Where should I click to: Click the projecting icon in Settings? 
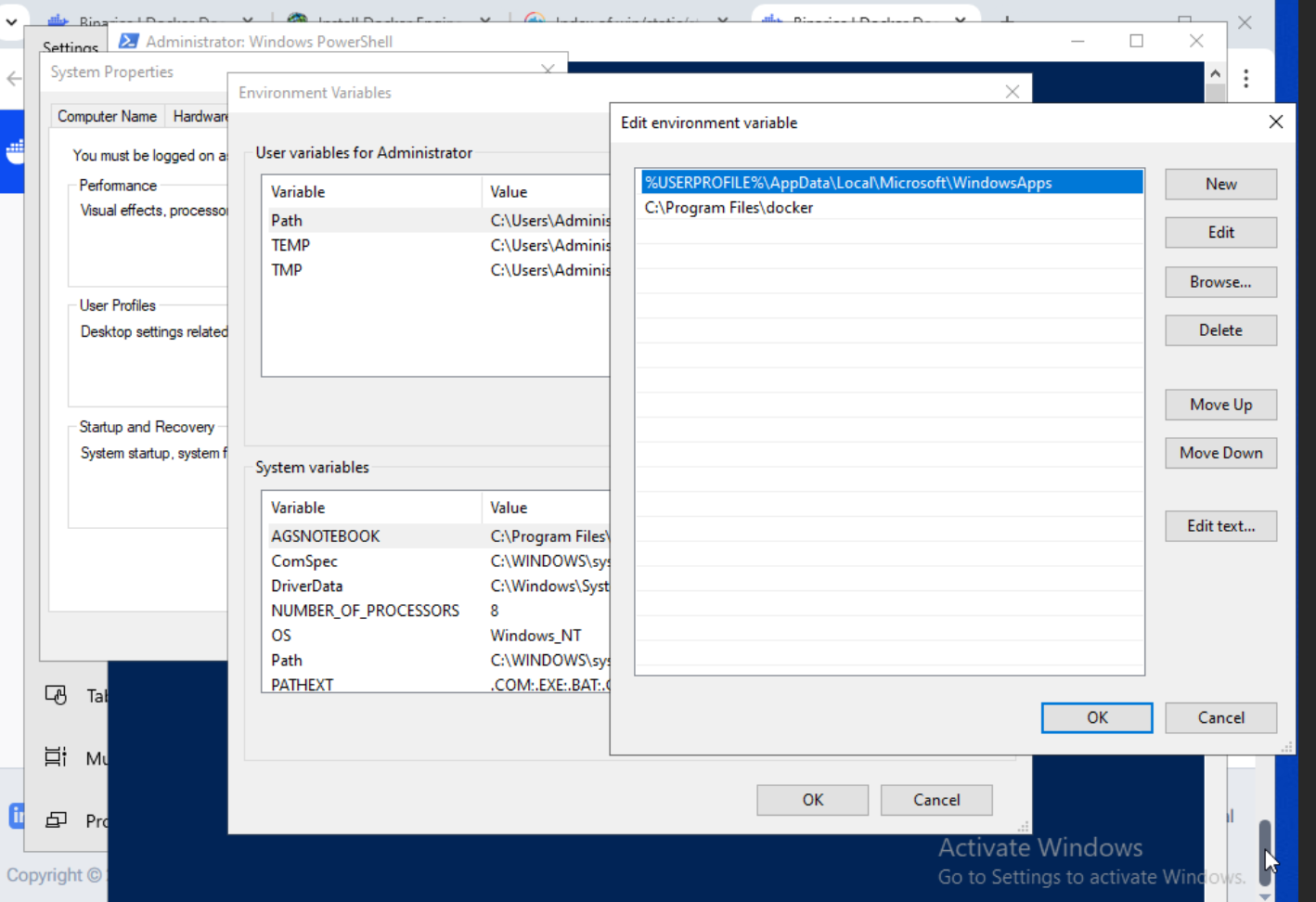point(56,819)
